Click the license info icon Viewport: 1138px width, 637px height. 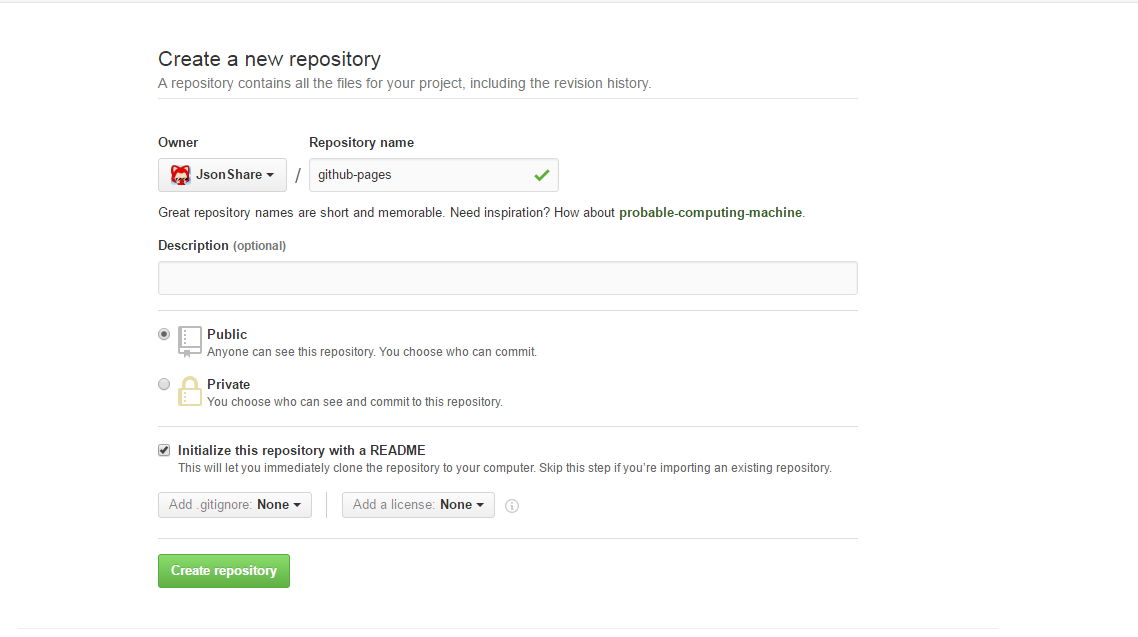[512, 506]
